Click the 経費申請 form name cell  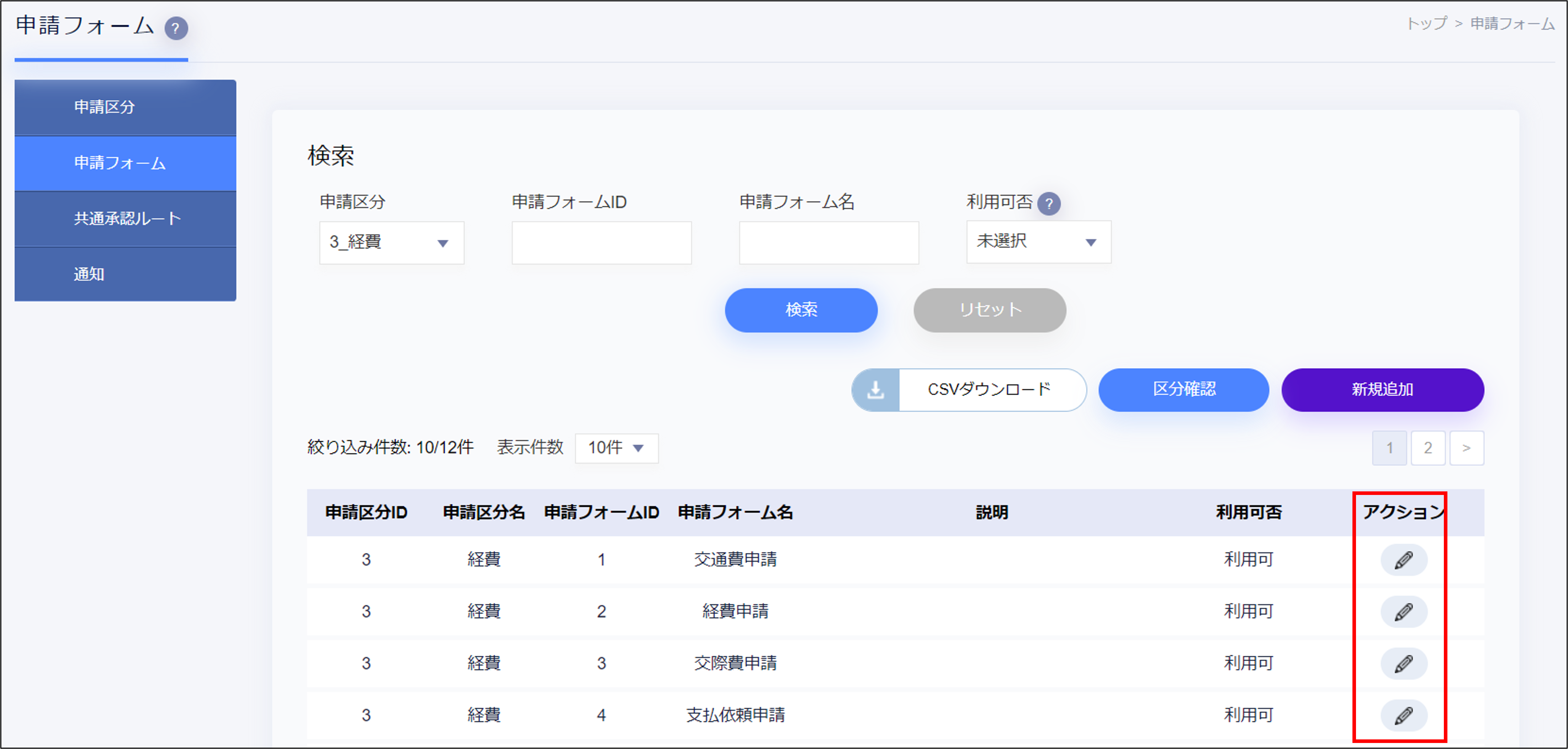pyautogui.click(x=735, y=611)
